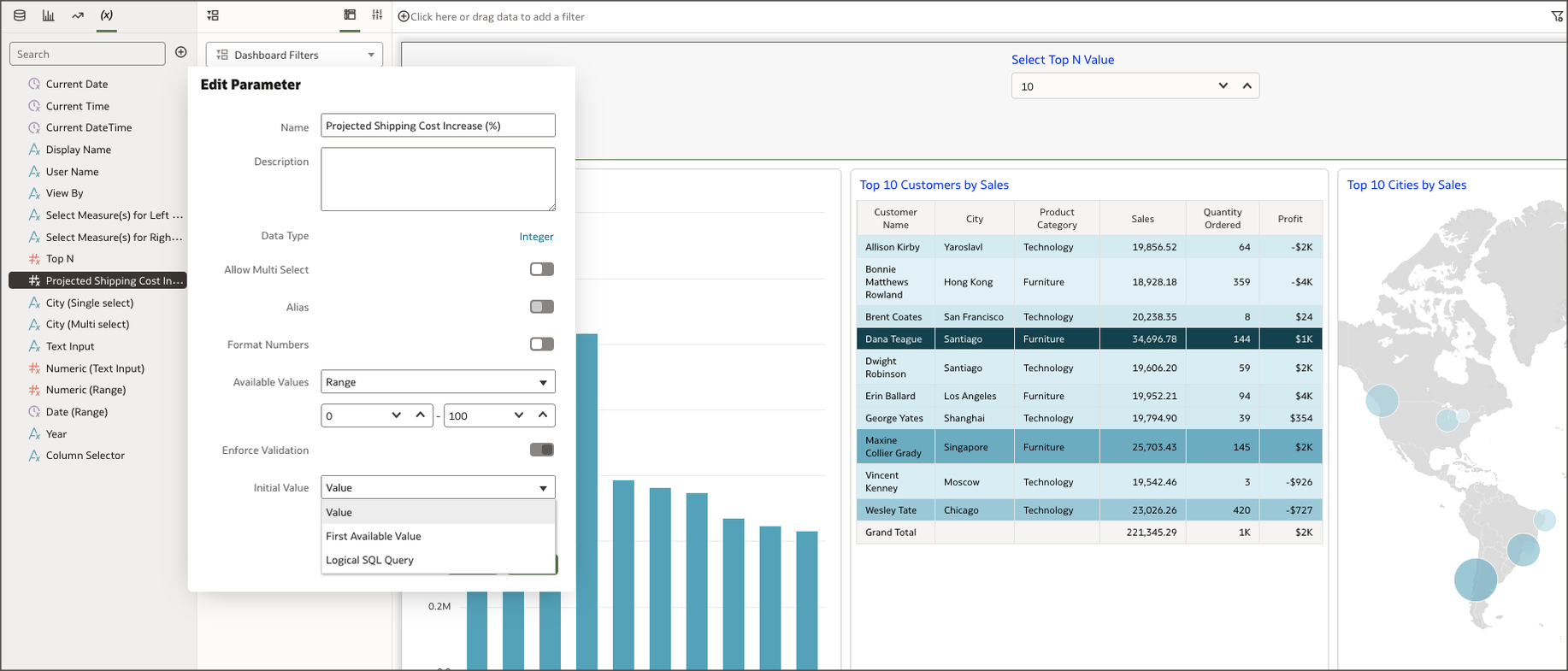Screen dimensions: 1568x671
Task: Click the filter bar funnel icon
Action: [x=1557, y=16]
